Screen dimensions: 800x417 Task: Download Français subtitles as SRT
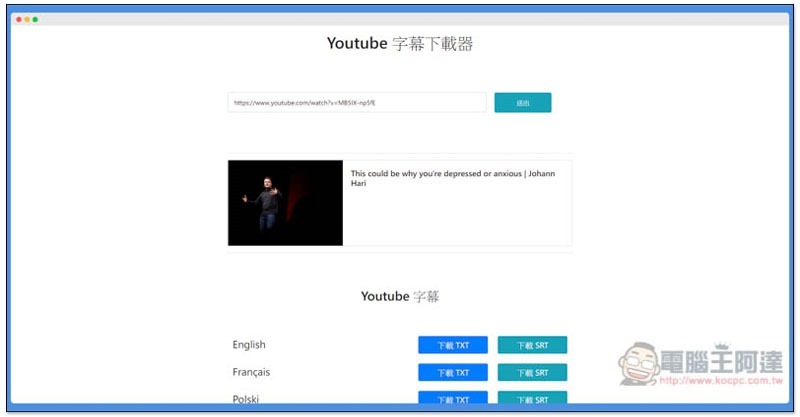pyautogui.click(x=532, y=373)
